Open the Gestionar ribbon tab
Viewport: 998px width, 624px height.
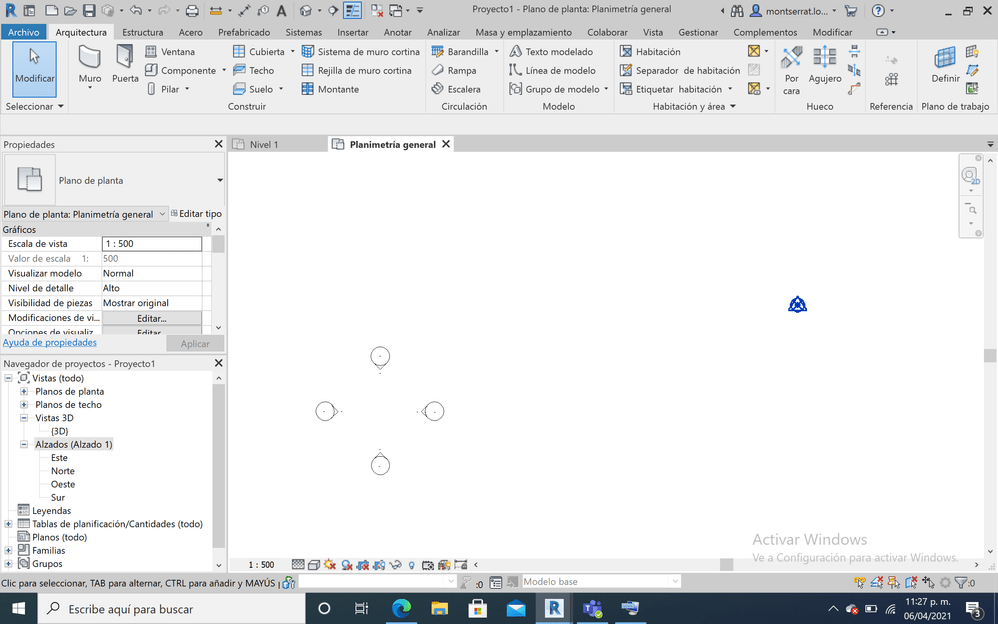point(698,32)
